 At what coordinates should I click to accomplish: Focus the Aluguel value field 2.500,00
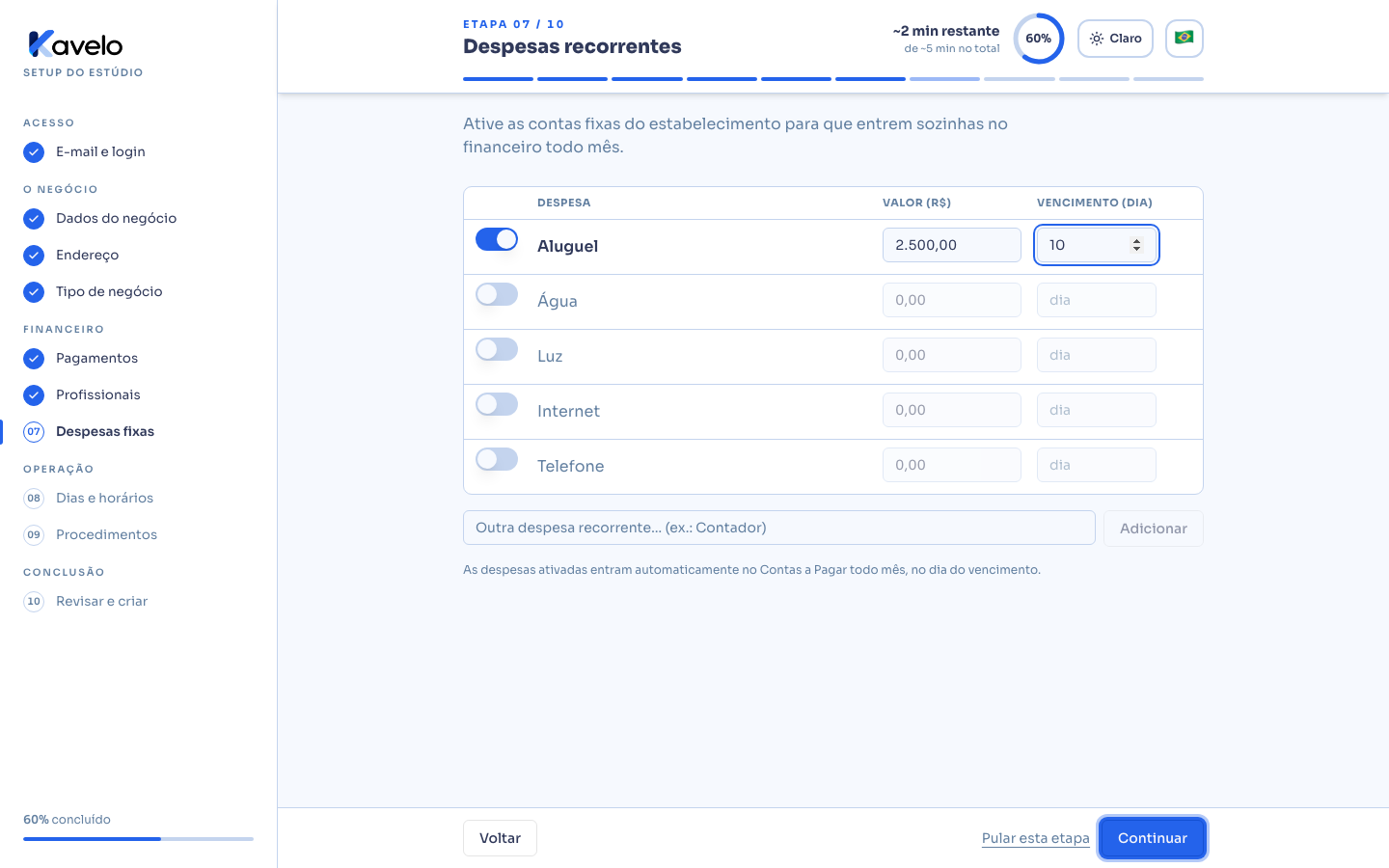point(952,245)
